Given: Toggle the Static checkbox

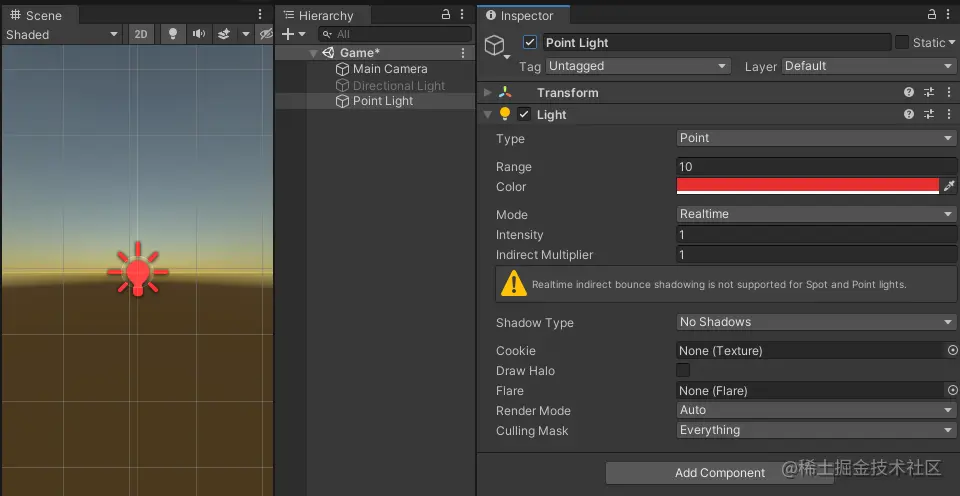Looking at the screenshot, I should pos(902,42).
